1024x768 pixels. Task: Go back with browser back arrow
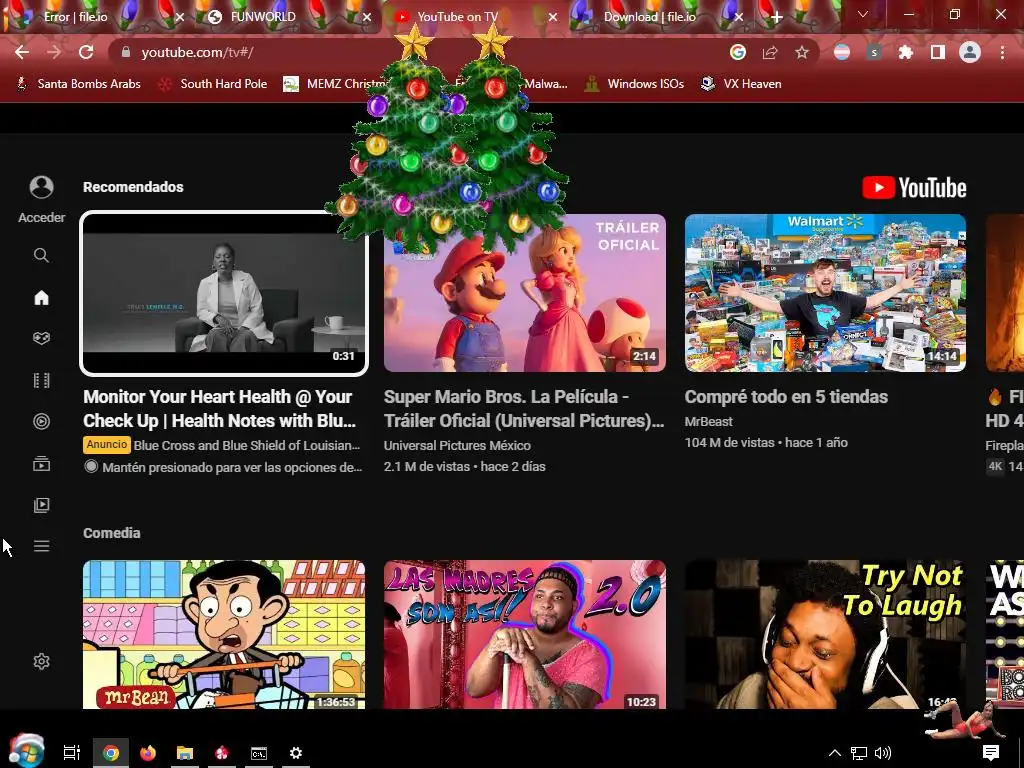point(22,52)
